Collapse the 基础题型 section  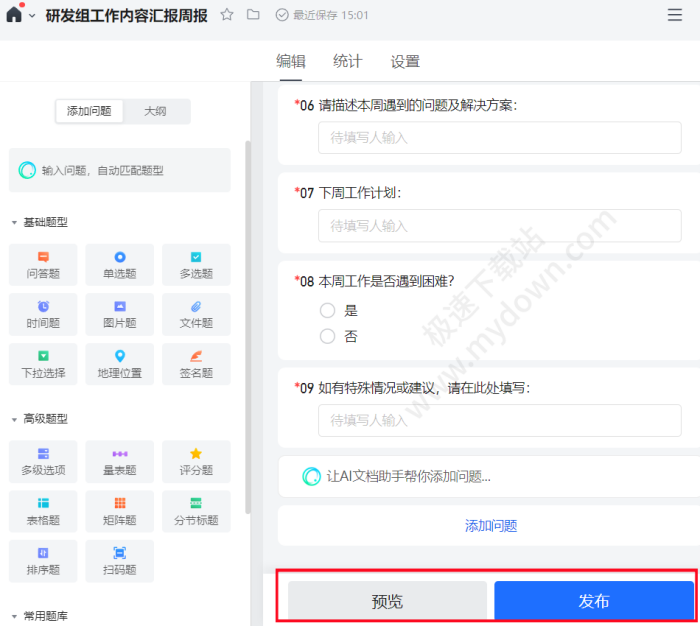(15, 222)
